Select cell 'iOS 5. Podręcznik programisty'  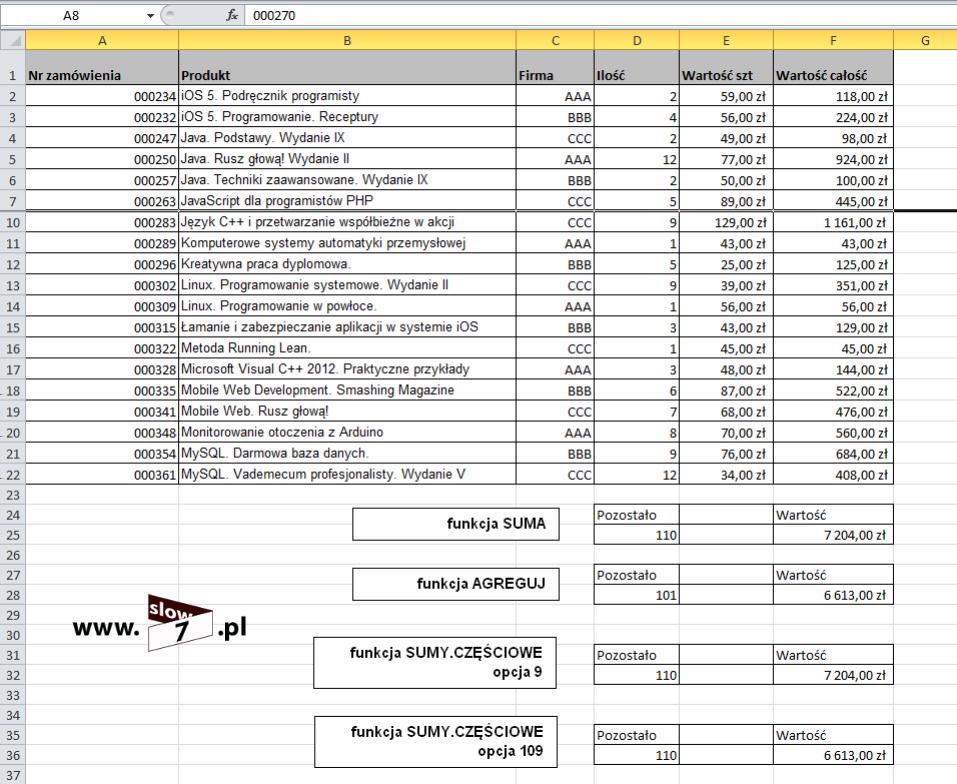point(347,96)
